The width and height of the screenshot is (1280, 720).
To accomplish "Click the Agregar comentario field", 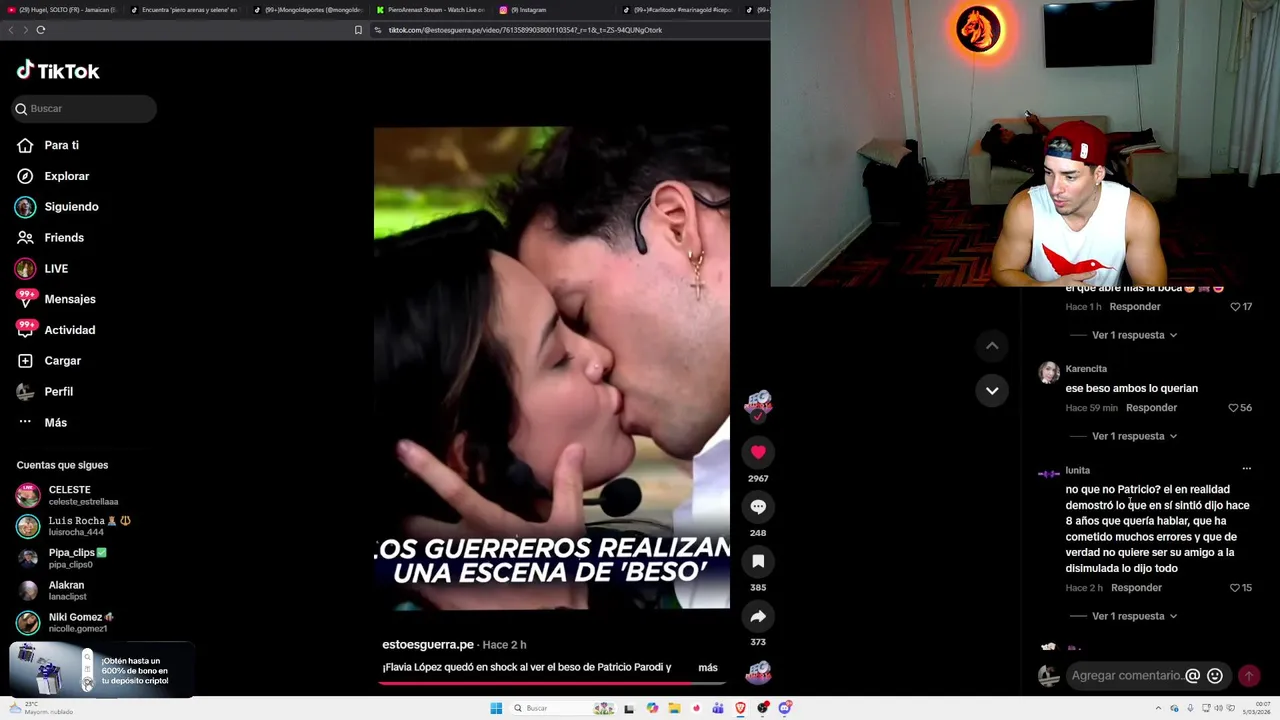I will point(1126,676).
